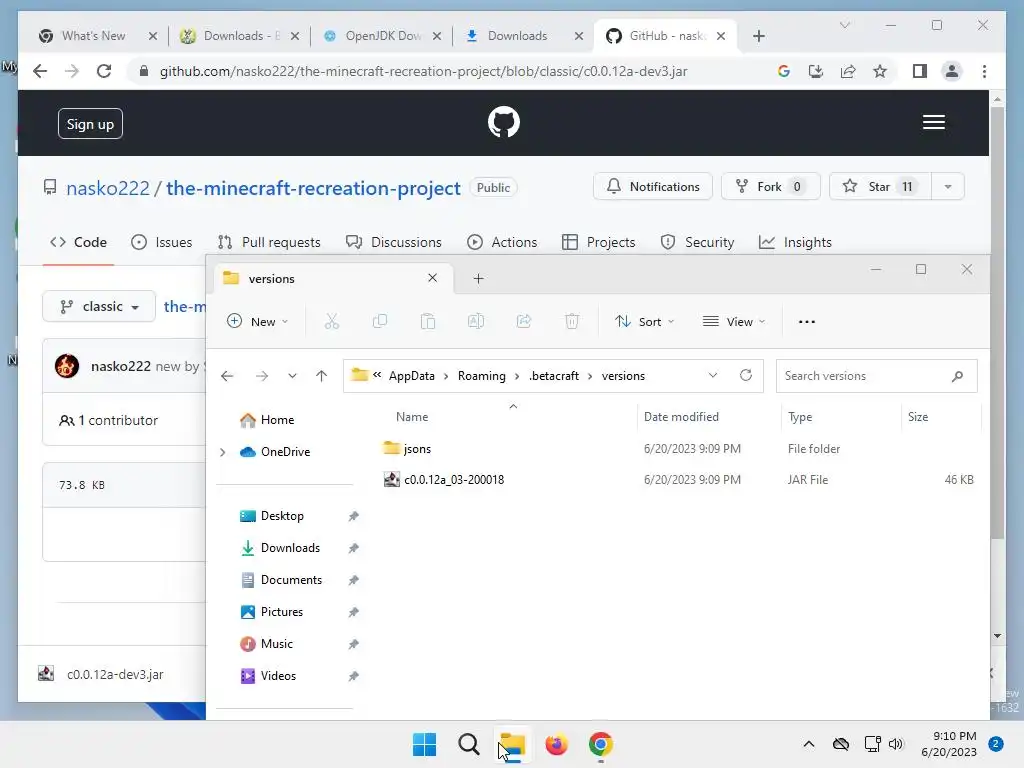Screen dimensions: 1024x768
Task: Sort by the Date modified column header
Action: click(x=681, y=417)
